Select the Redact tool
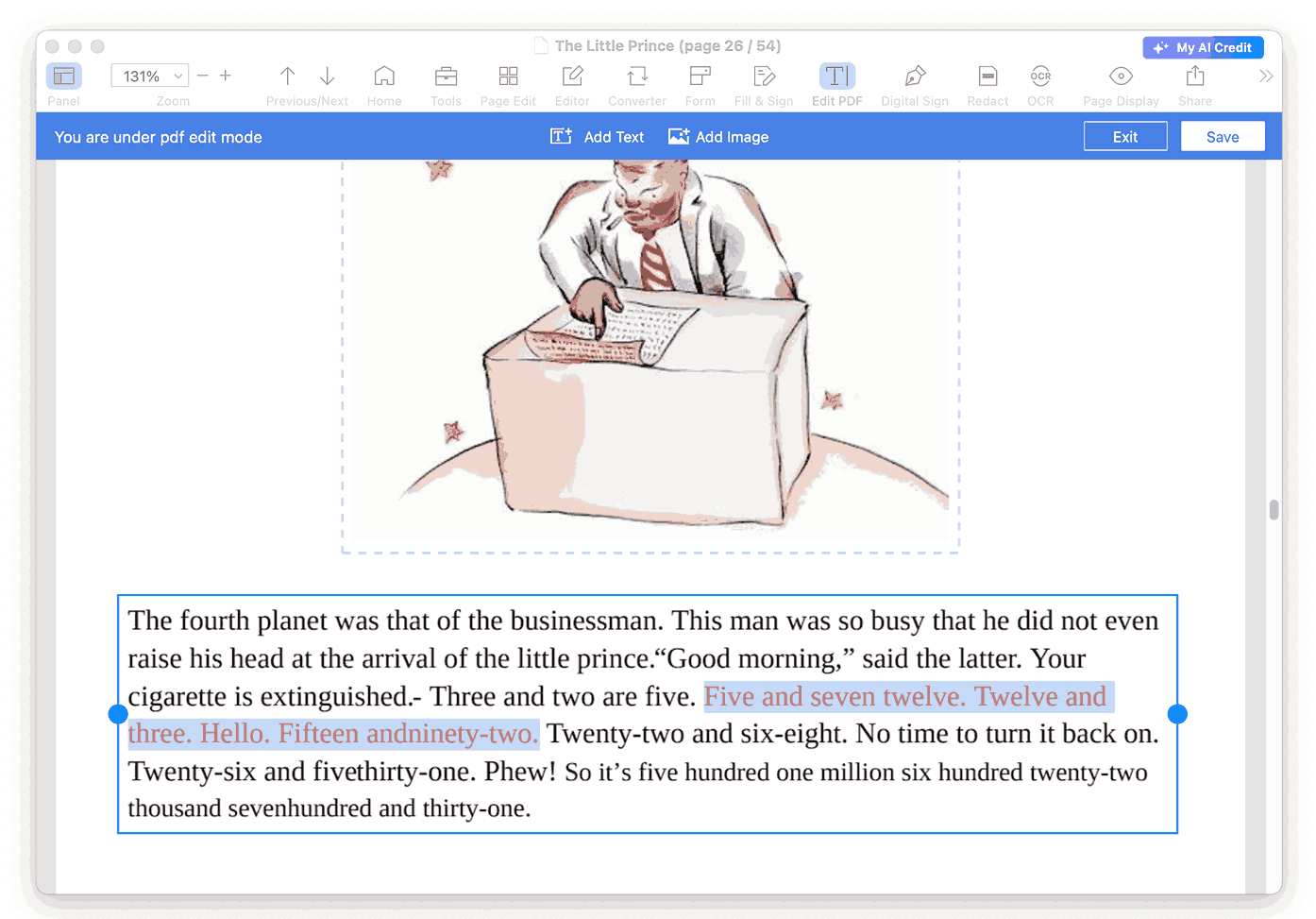 pos(987,76)
